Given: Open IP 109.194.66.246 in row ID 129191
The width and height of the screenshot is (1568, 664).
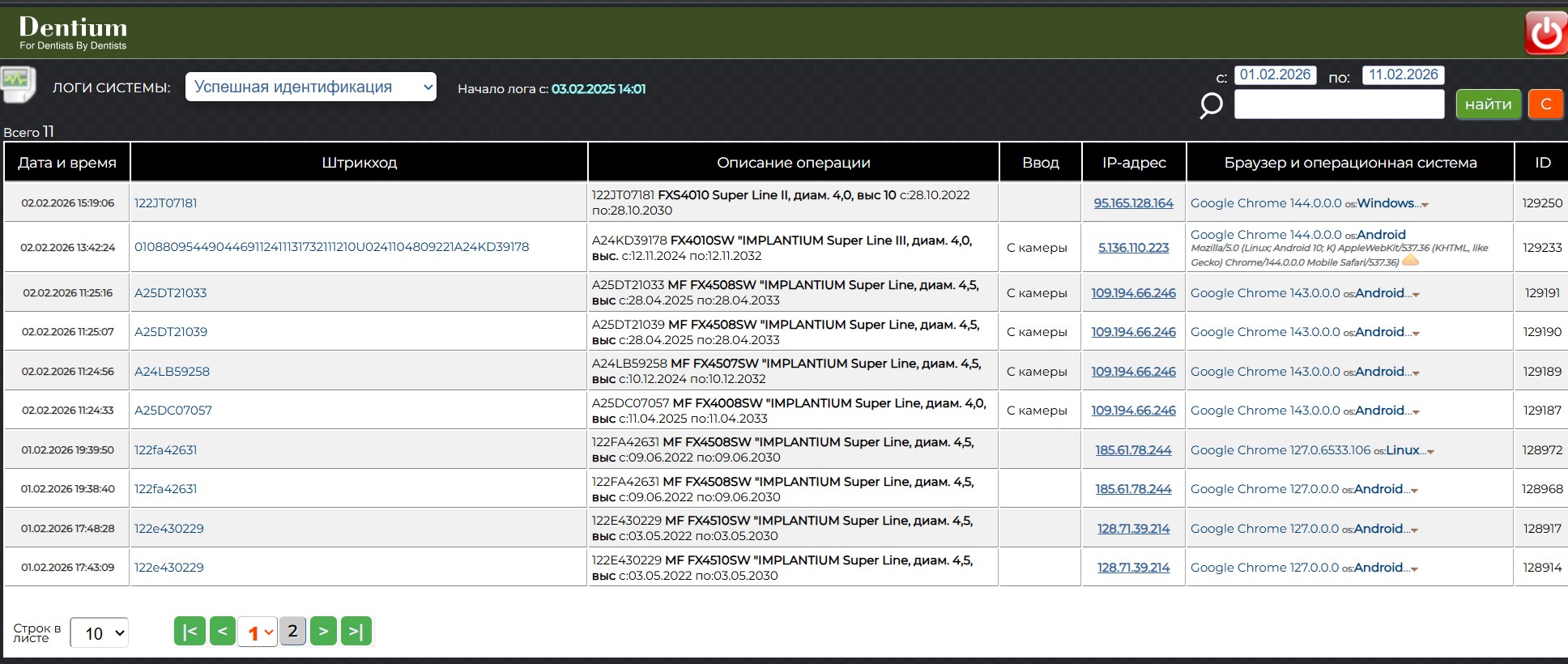Looking at the screenshot, I should tap(1134, 292).
